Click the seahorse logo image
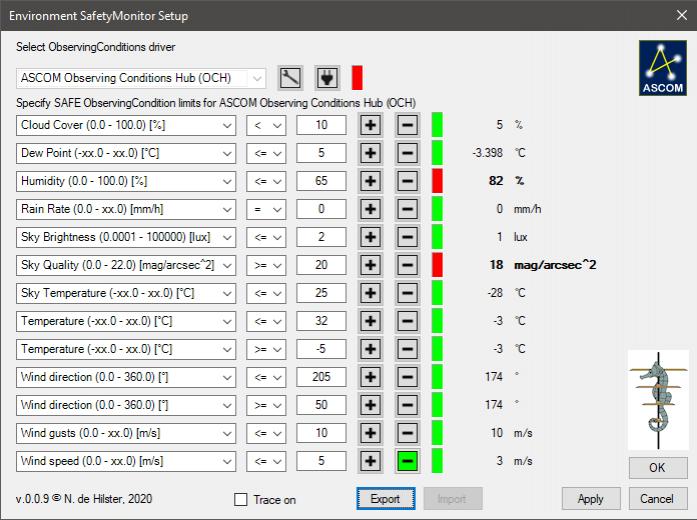The width and height of the screenshot is (697, 520). pyautogui.click(x=658, y=399)
